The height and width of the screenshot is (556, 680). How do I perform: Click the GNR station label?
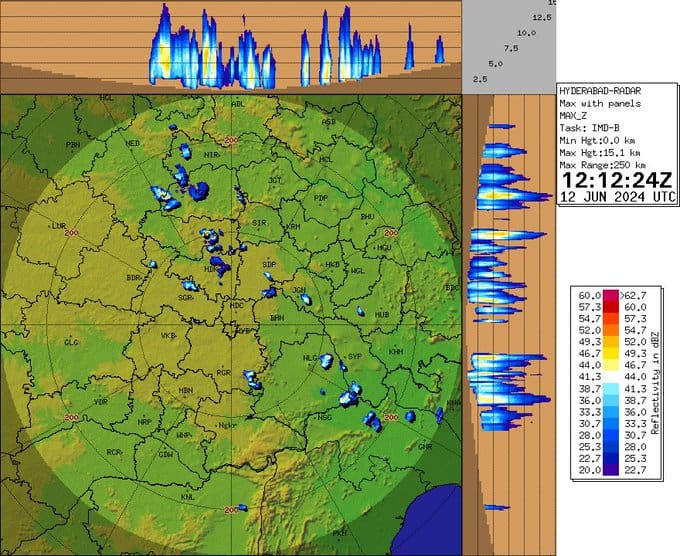(425, 447)
